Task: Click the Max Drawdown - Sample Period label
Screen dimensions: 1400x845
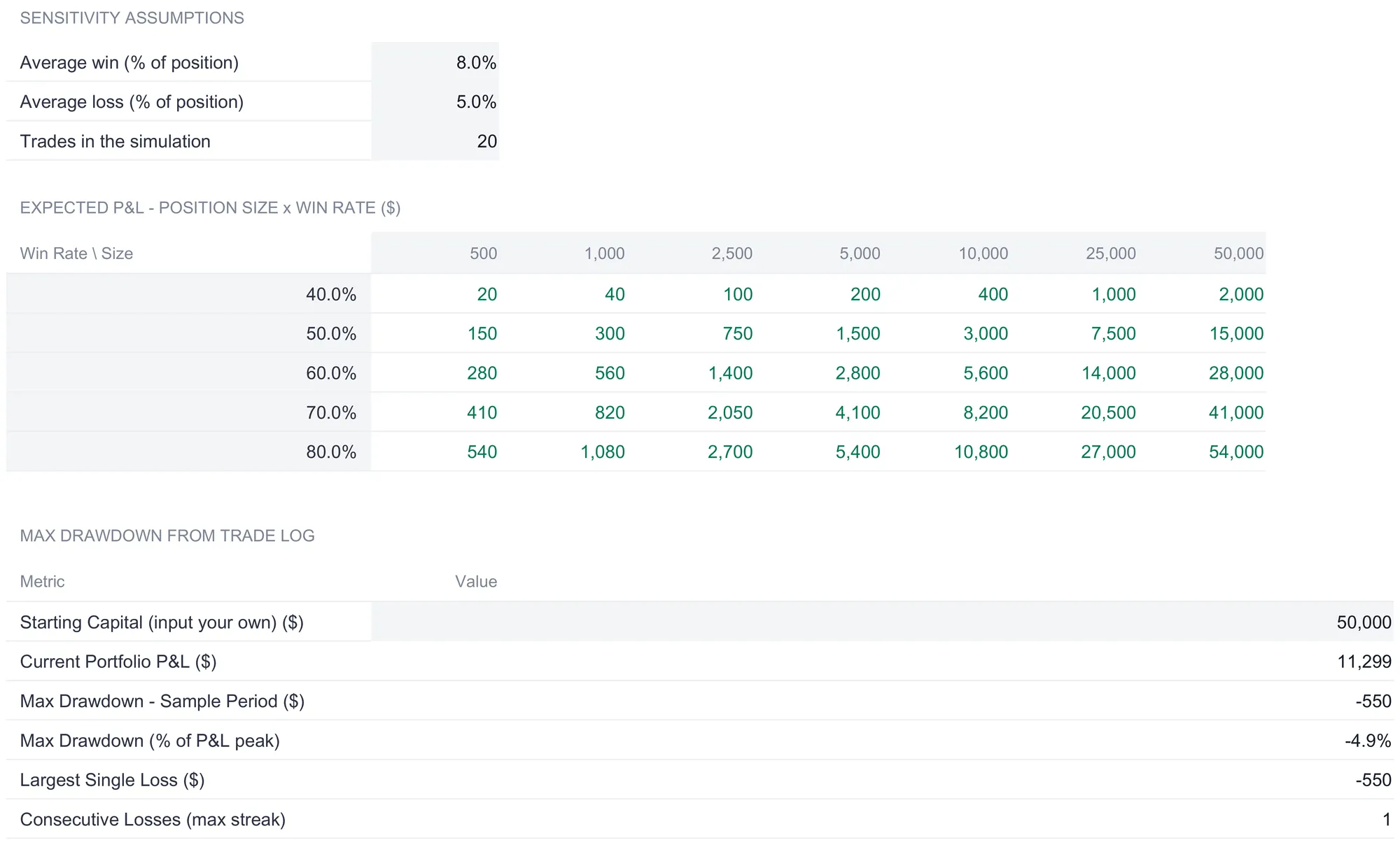Action: (x=162, y=701)
